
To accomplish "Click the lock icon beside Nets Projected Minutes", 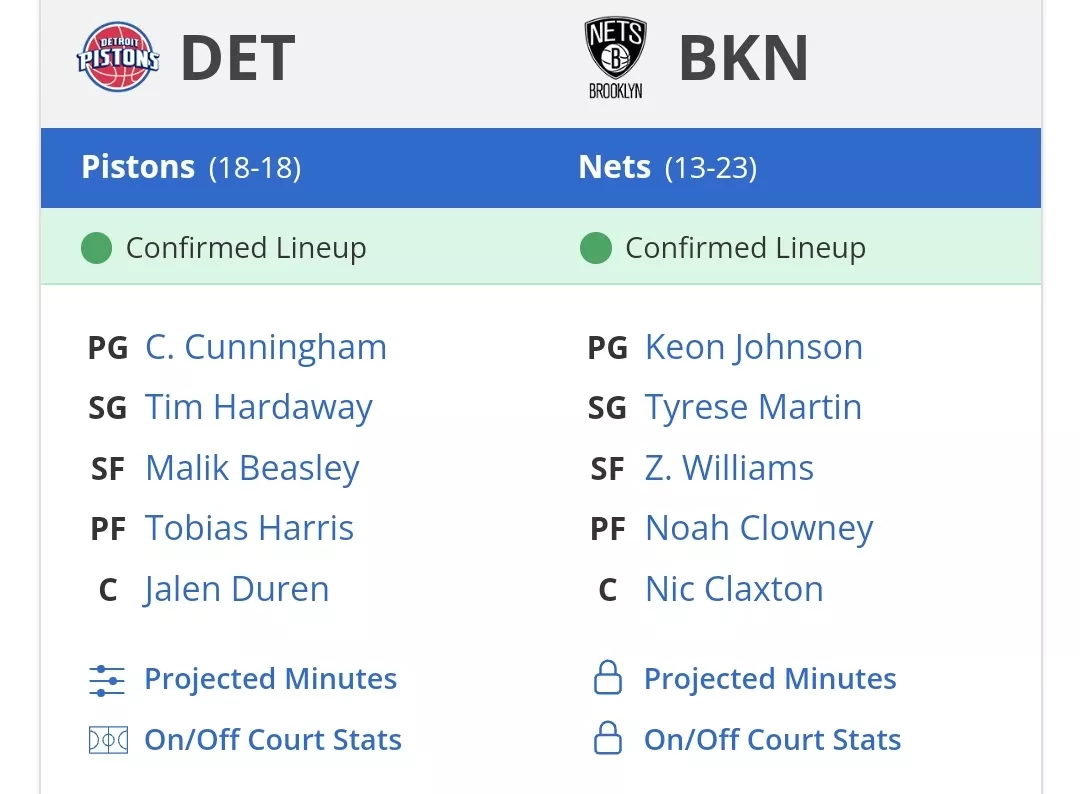I will click(608, 678).
